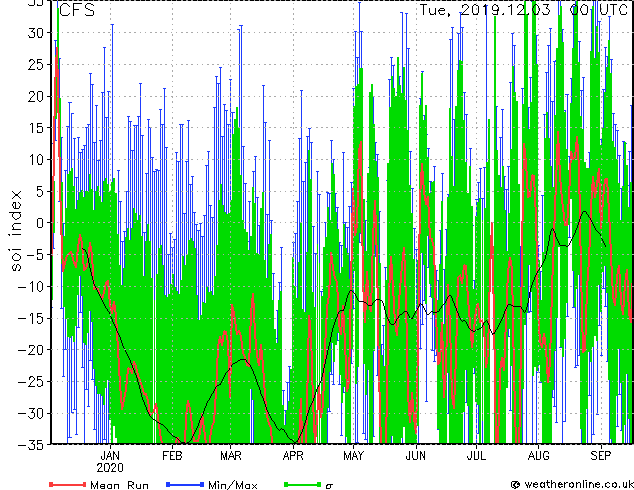Click the SEP x-axis month label
The width and height of the screenshot is (634, 490).
pyautogui.click(x=601, y=456)
